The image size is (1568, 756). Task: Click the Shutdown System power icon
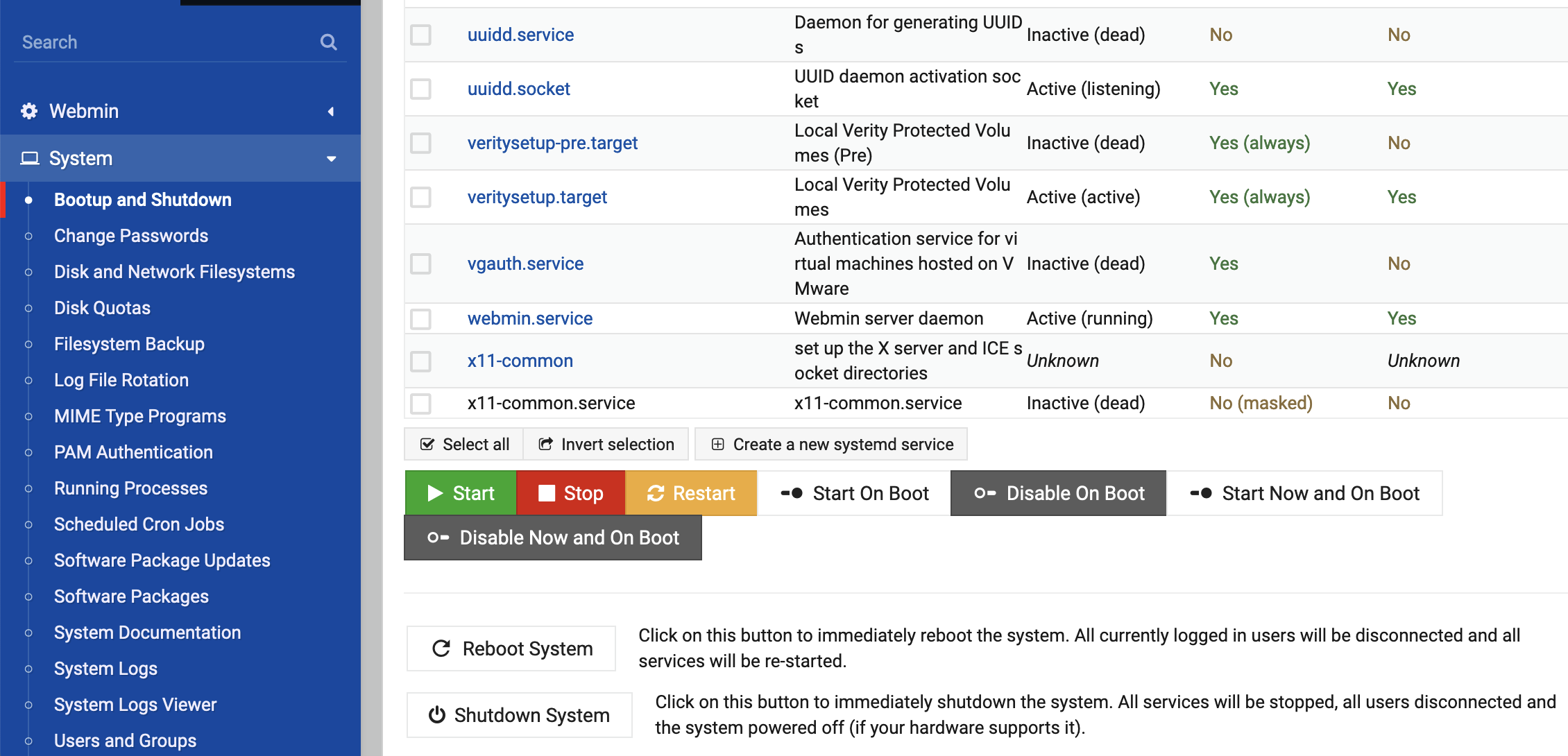436,715
